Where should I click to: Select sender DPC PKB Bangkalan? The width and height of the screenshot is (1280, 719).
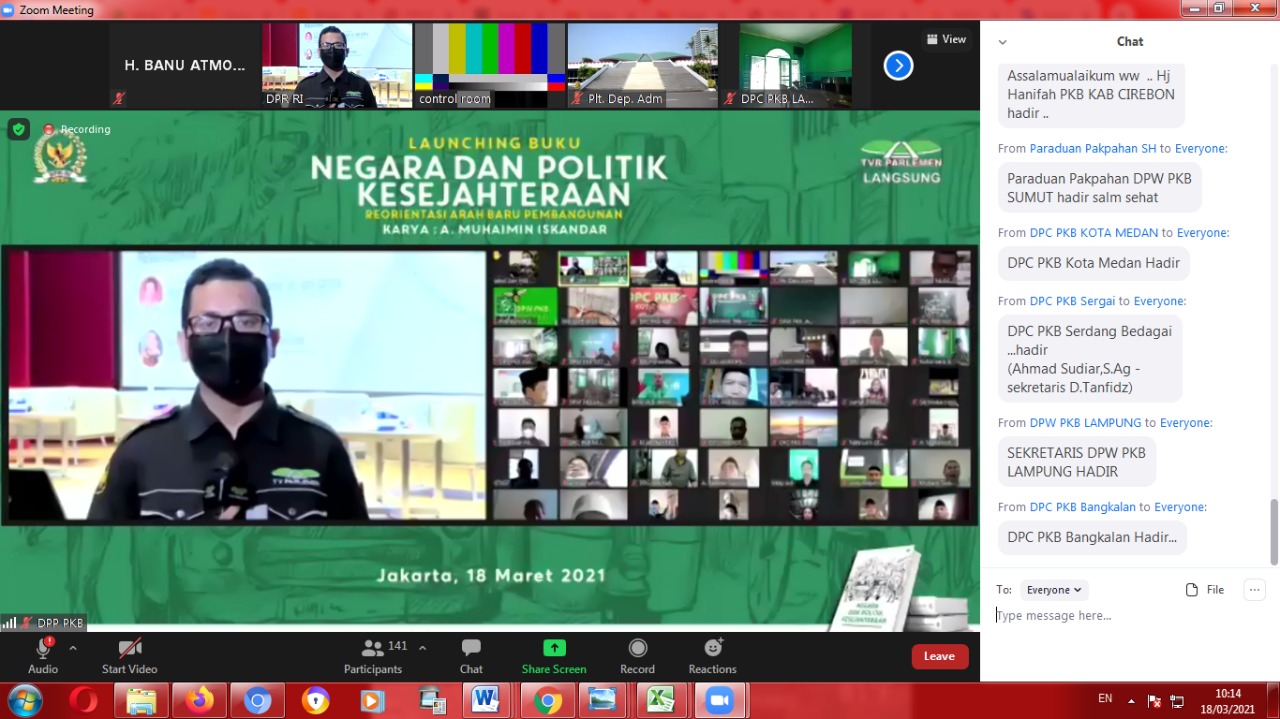(1082, 507)
